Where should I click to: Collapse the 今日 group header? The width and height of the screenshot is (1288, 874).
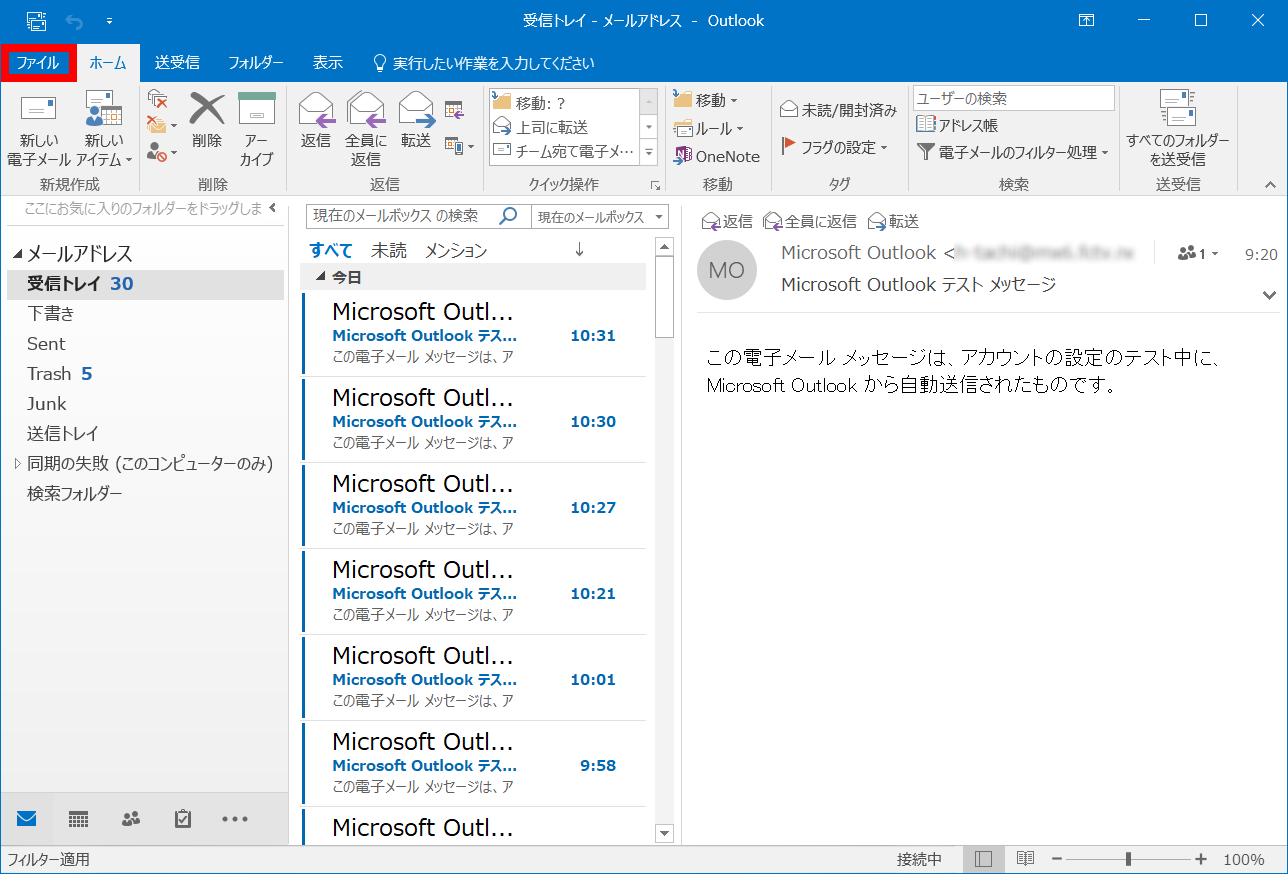pyautogui.click(x=321, y=277)
